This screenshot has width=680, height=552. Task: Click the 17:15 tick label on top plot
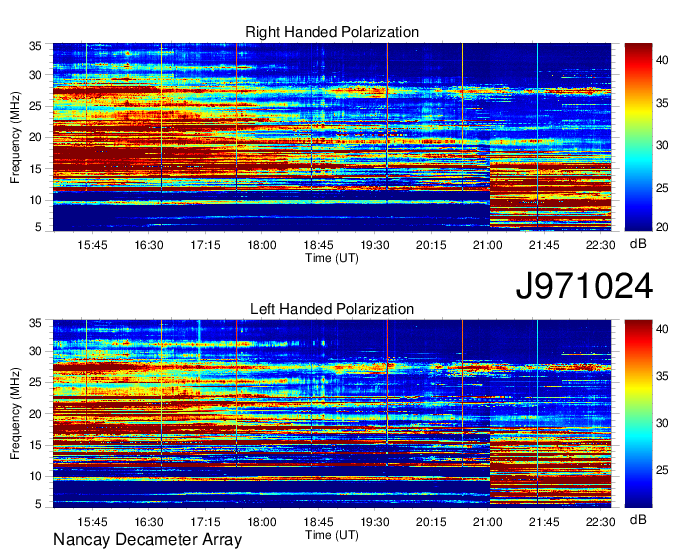(x=205, y=245)
